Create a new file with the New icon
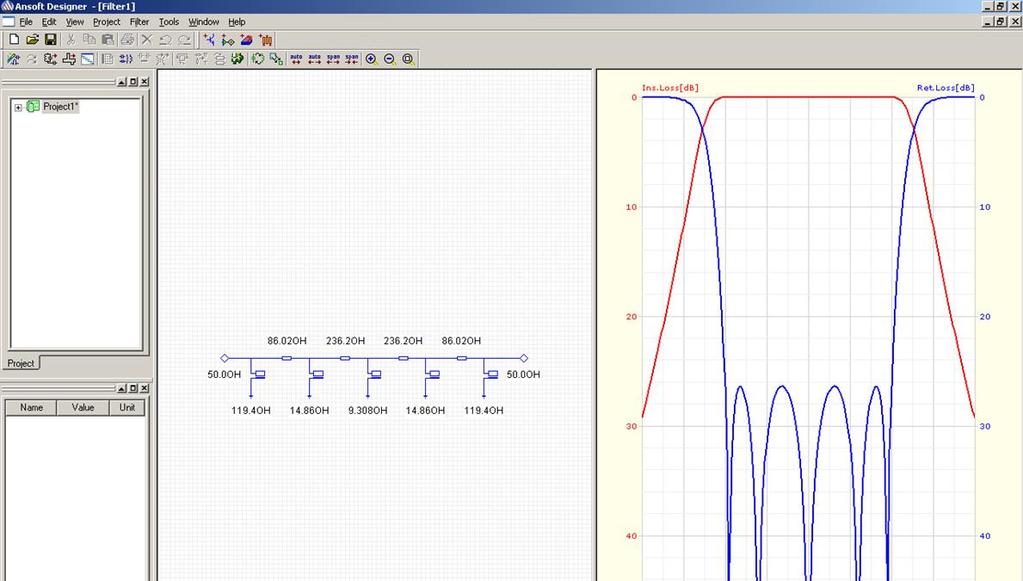The image size is (1023, 581). pos(13,40)
